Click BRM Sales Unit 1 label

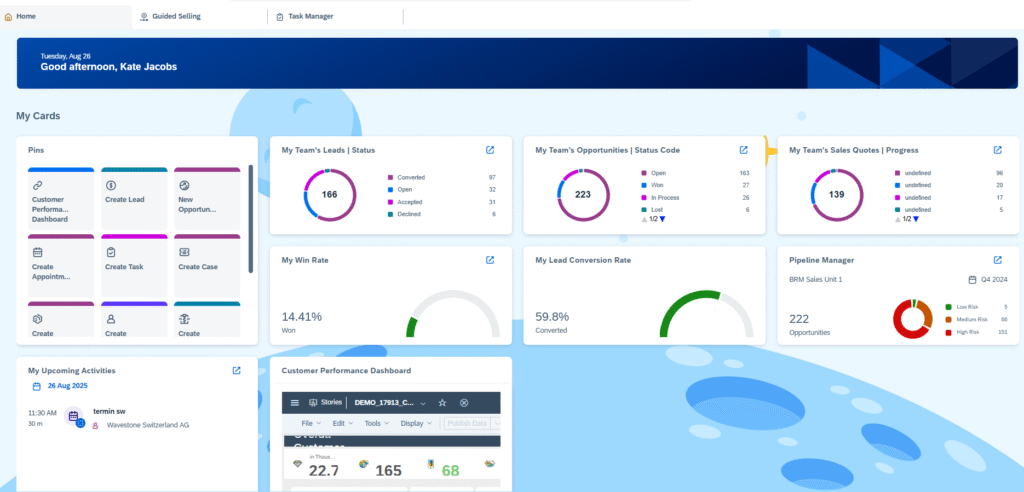816,280
